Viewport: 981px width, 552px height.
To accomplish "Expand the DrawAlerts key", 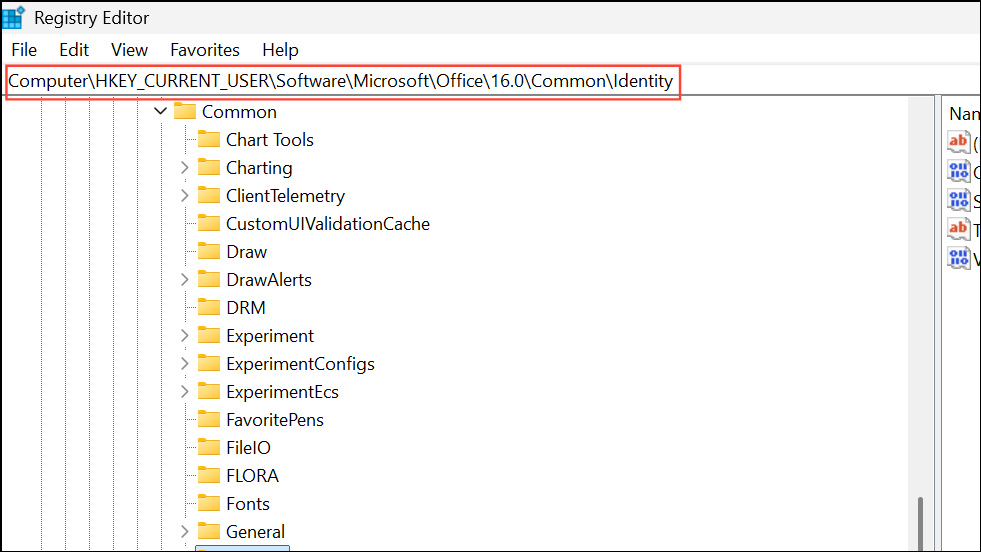I will coord(184,280).
